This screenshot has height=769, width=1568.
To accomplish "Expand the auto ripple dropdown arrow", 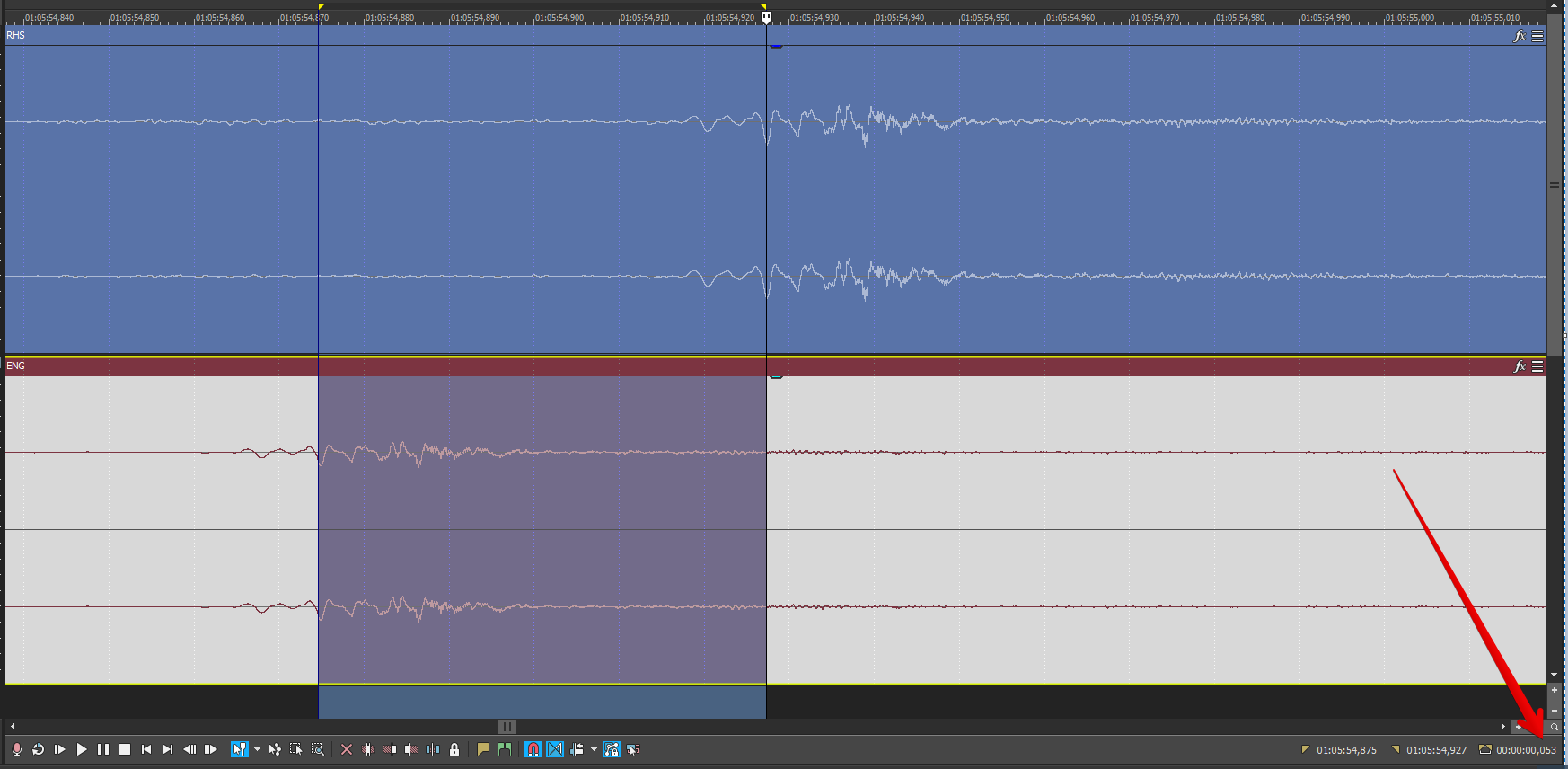I will point(594,749).
